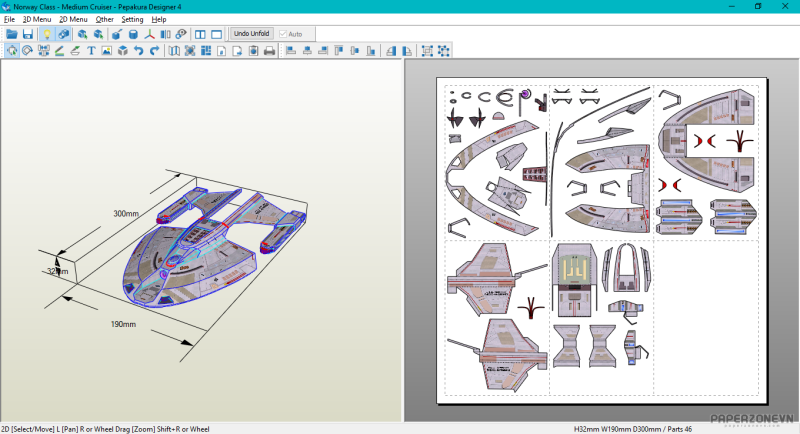The image size is (800, 434).
Task: Toggle the Auto checkbox
Action: pos(284,34)
